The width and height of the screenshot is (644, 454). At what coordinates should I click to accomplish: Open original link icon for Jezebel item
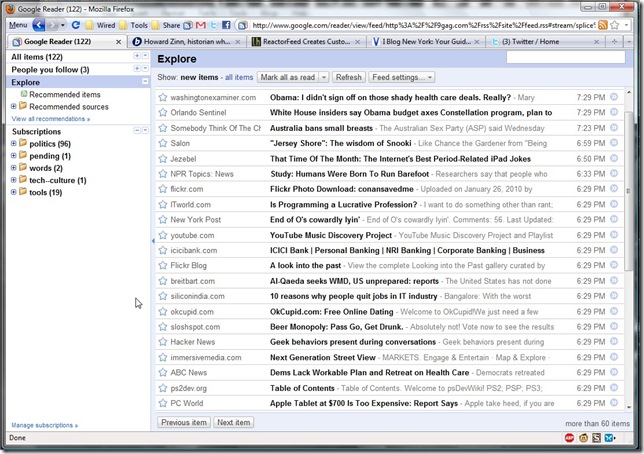pos(614,158)
